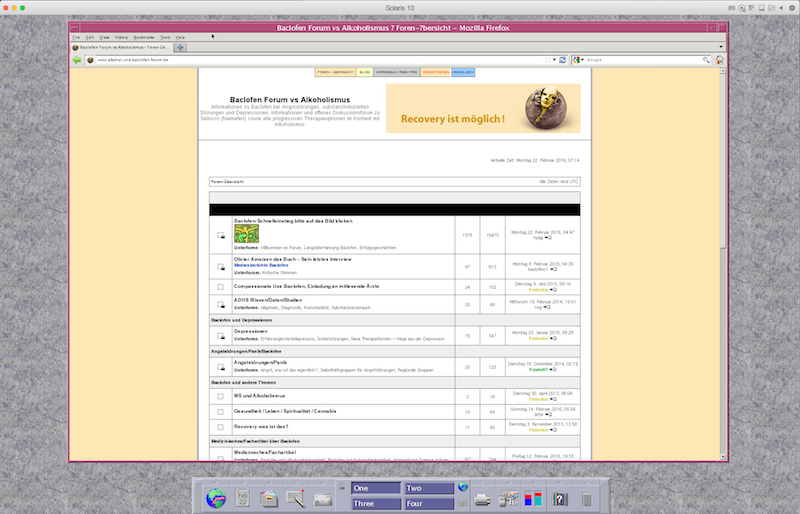Switch to workspace Three
Screen dimensions: 800x514
[x=375, y=504]
